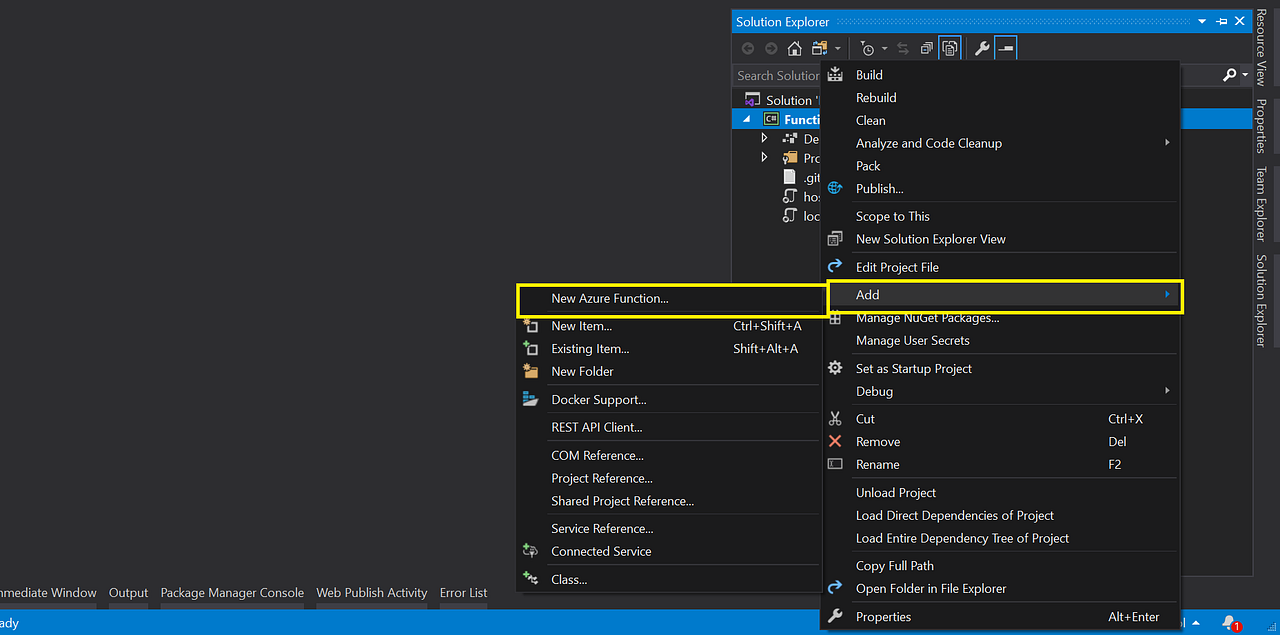Expand the Dependencies tree node
This screenshot has width=1280, height=635.
(764, 138)
